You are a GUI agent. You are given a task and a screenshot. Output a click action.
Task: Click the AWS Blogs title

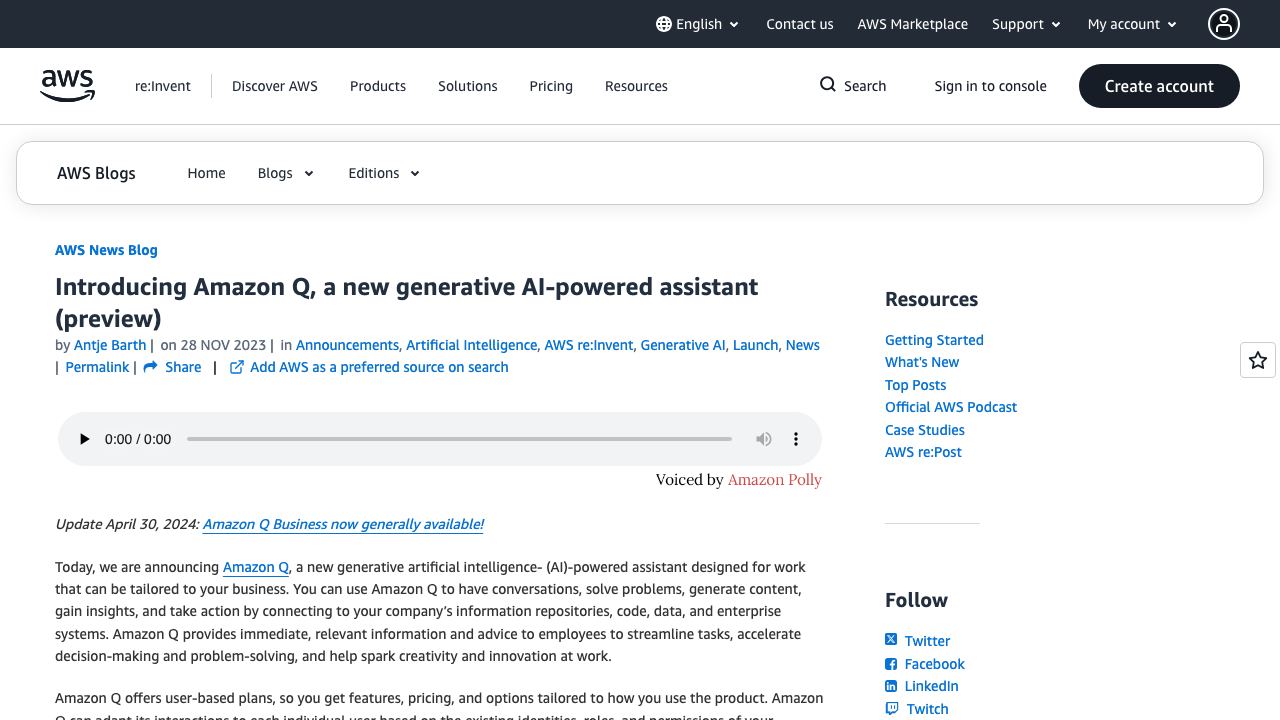coord(96,173)
